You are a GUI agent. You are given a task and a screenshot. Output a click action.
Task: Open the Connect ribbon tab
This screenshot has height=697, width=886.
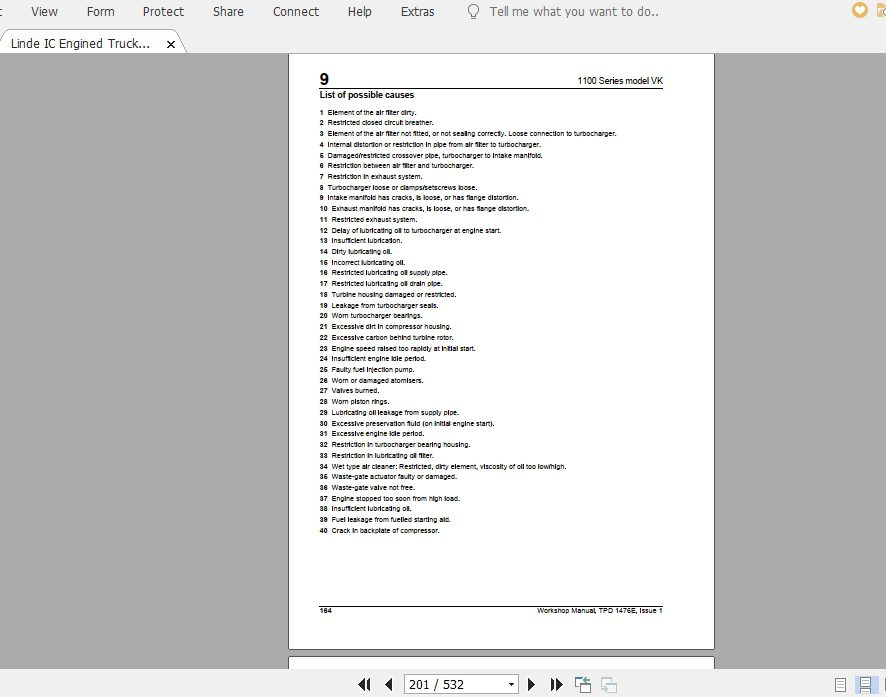[x=296, y=11]
